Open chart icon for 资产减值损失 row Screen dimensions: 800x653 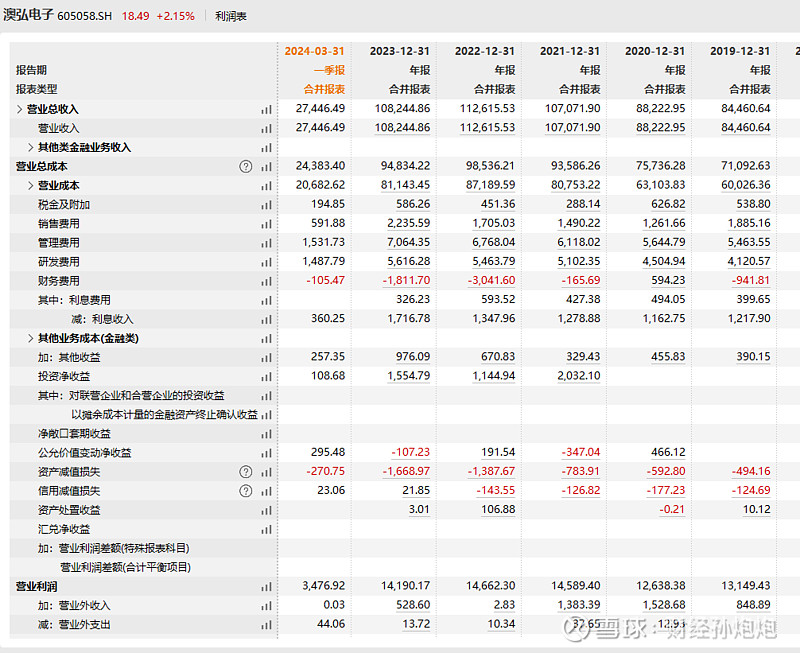pyautogui.click(x=266, y=472)
